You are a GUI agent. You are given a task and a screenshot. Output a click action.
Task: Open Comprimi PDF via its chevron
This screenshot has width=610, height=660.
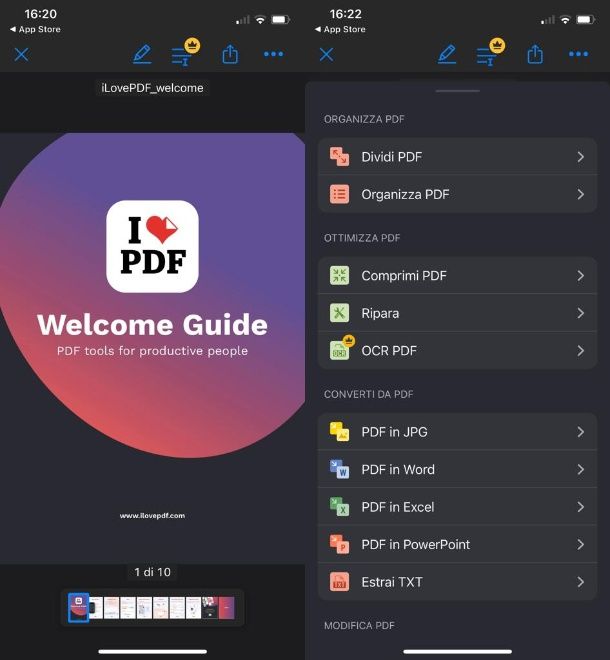[581, 276]
